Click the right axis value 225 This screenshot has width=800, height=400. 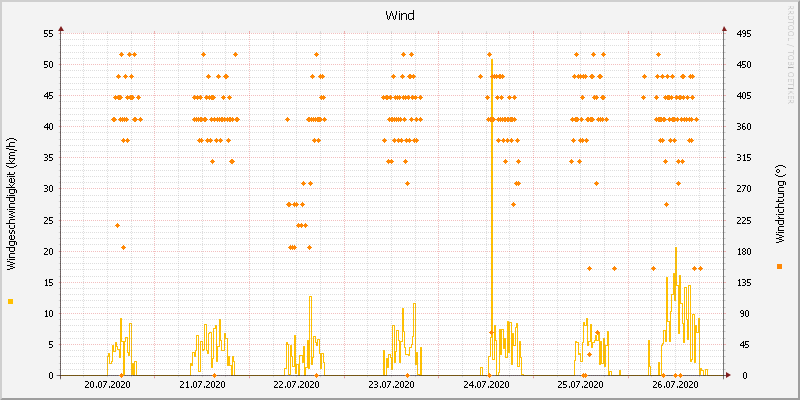pos(744,220)
